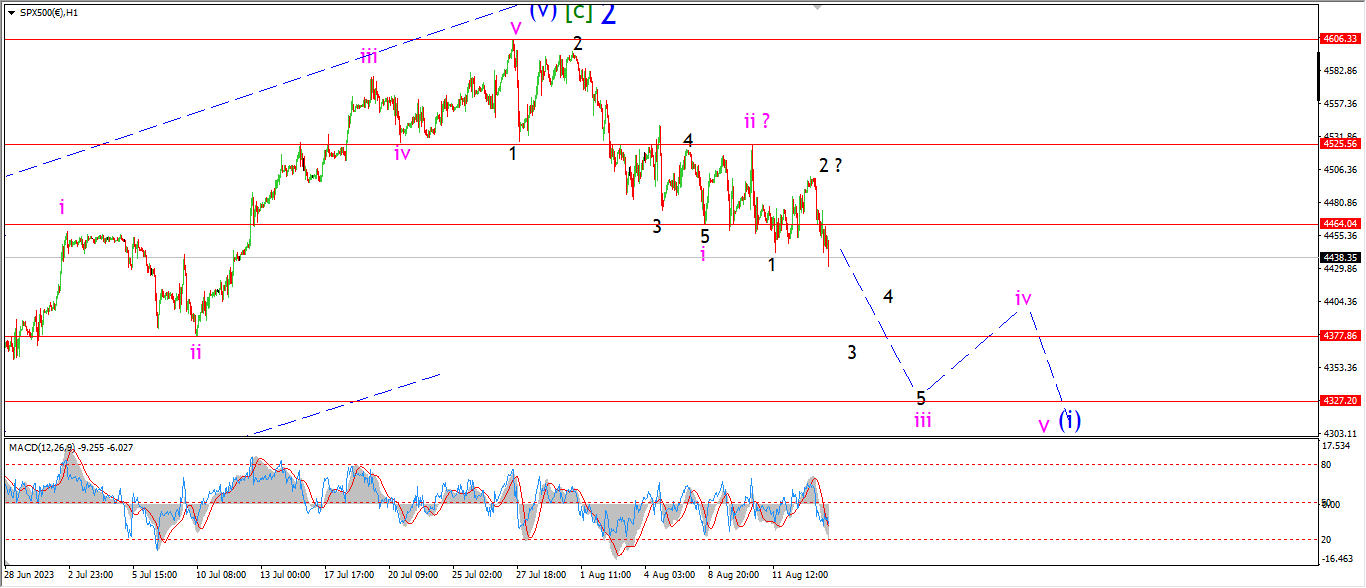Click the black current price tag 4438.35

pos(1340,257)
